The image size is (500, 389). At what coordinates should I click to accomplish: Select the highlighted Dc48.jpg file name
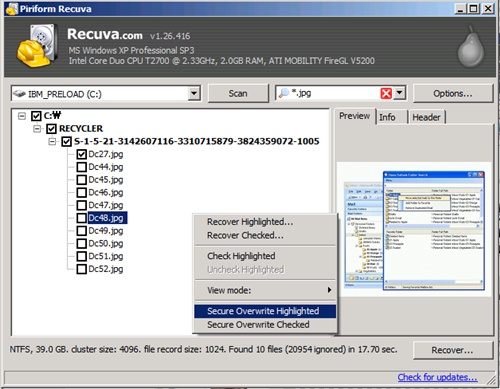click(x=107, y=218)
